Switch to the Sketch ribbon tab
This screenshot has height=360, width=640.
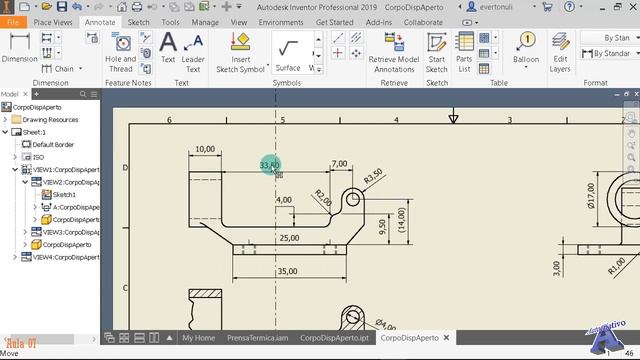point(138,22)
